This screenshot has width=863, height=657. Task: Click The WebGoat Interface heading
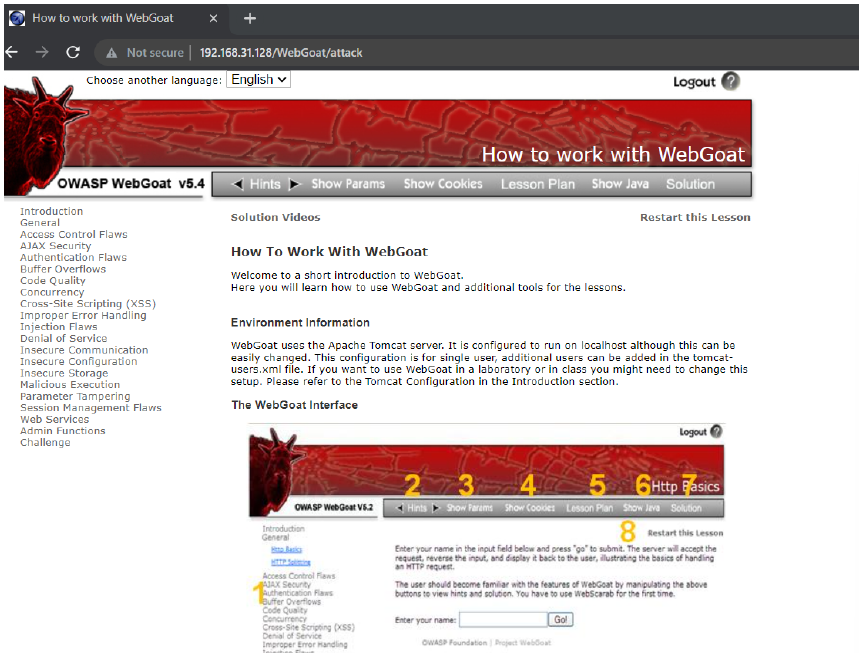coord(294,405)
